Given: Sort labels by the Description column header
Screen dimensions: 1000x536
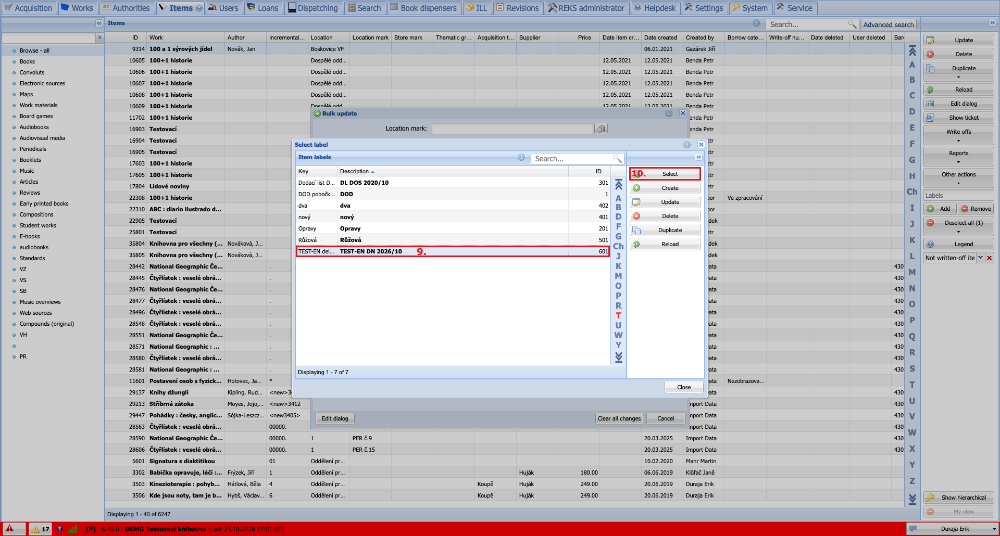Looking at the screenshot, I should [x=452, y=171].
